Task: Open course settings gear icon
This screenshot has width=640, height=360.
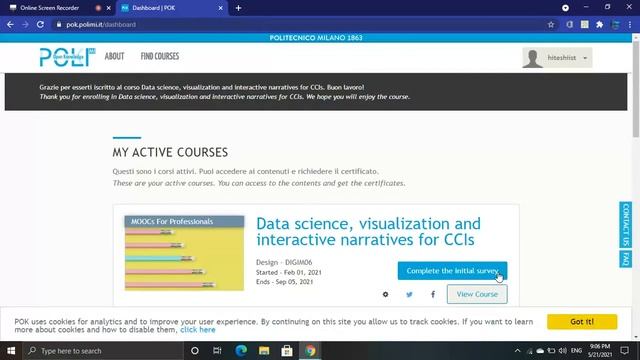Action: click(385, 294)
